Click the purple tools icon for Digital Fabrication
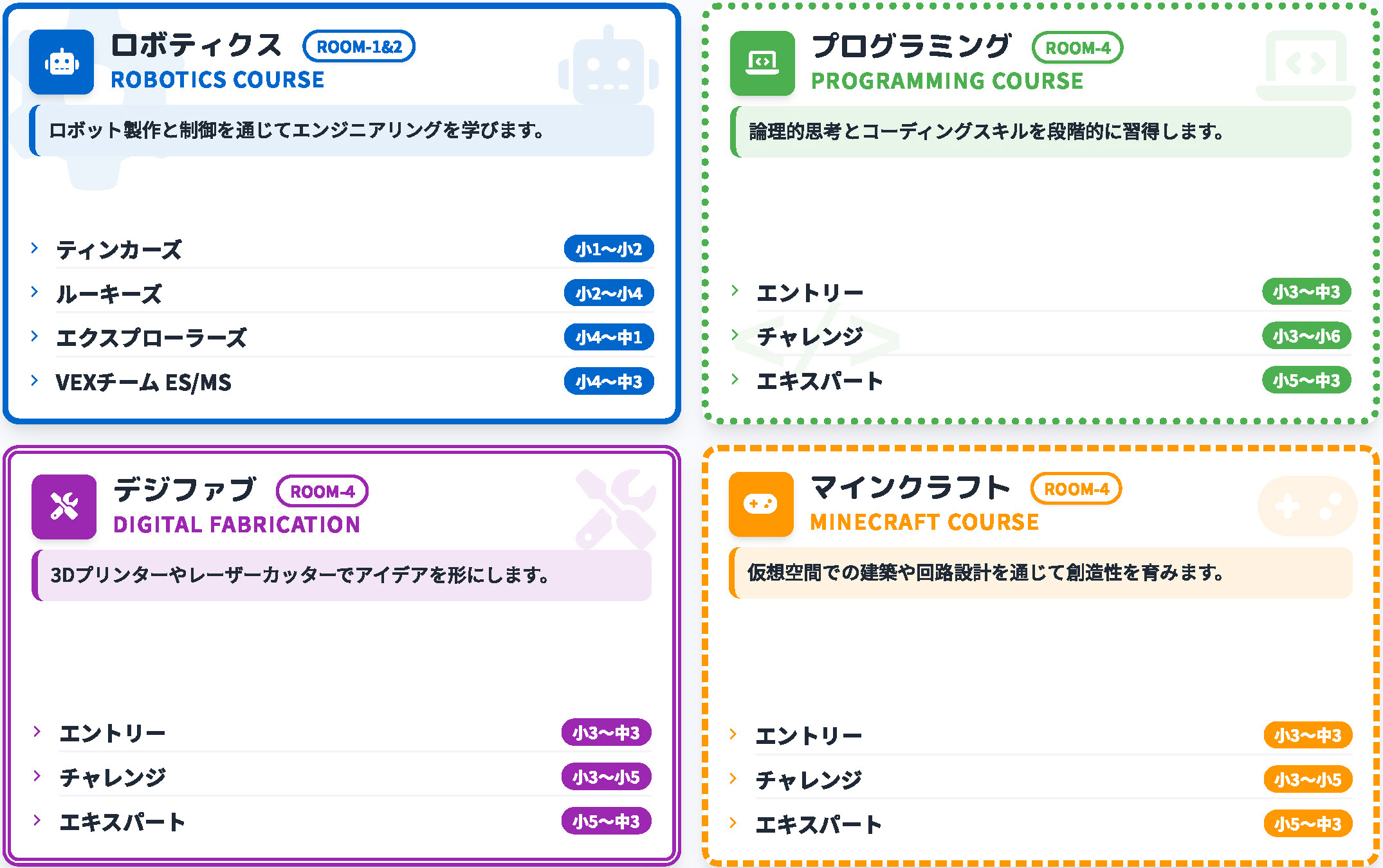The image size is (1383, 868). (64, 507)
